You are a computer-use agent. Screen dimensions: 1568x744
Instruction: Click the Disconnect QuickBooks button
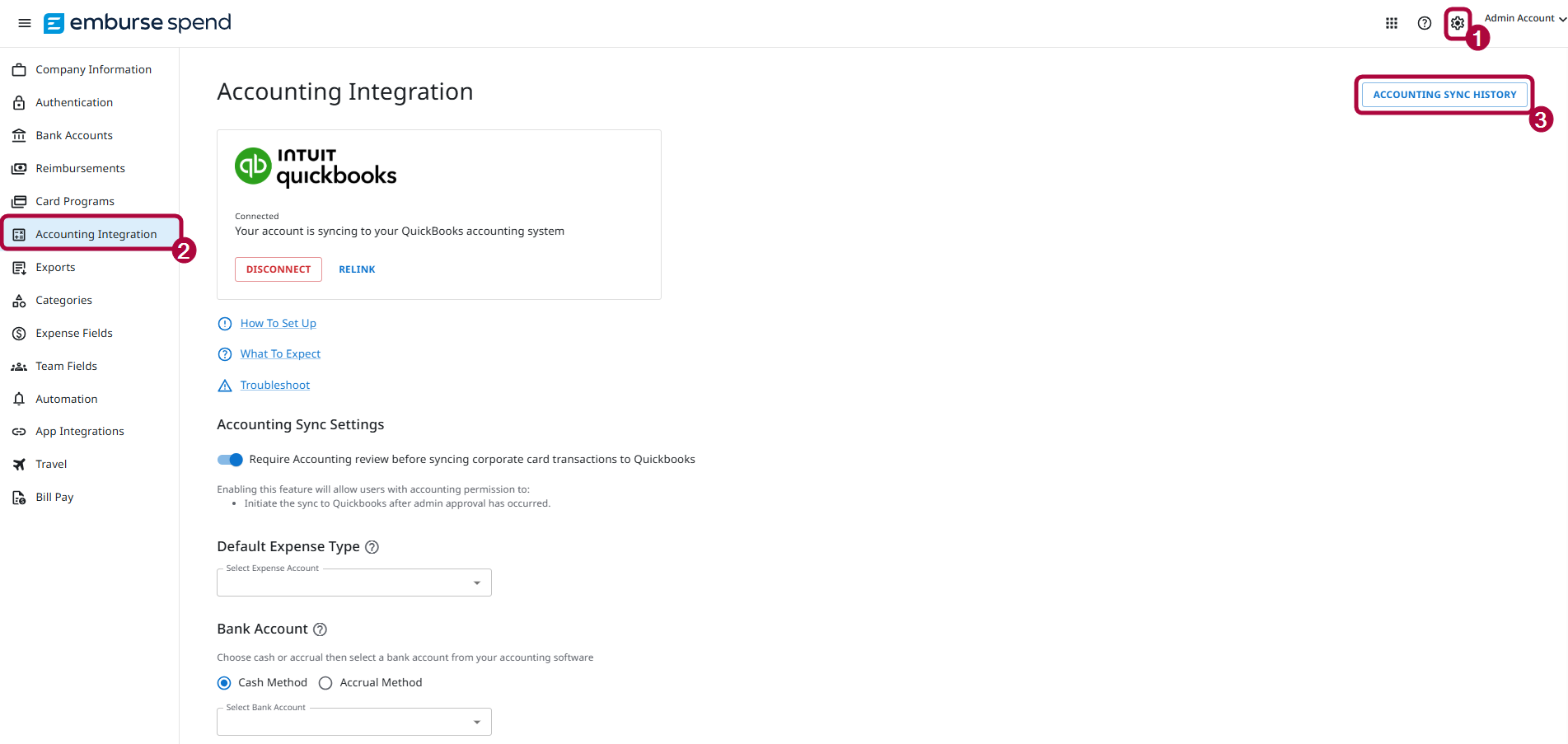click(x=278, y=269)
